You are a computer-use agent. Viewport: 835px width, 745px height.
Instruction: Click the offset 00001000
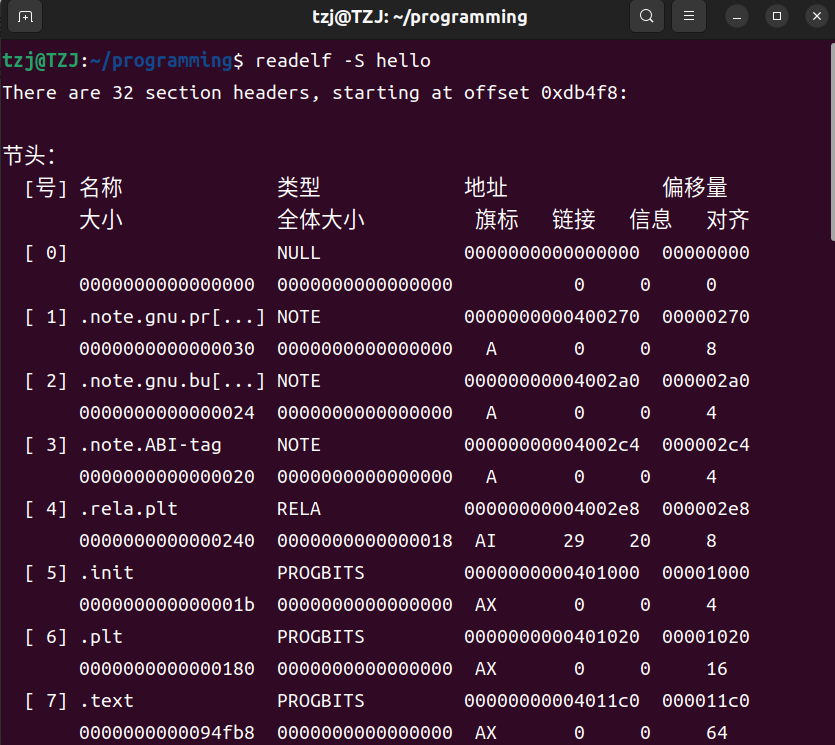(x=706, y=572)
